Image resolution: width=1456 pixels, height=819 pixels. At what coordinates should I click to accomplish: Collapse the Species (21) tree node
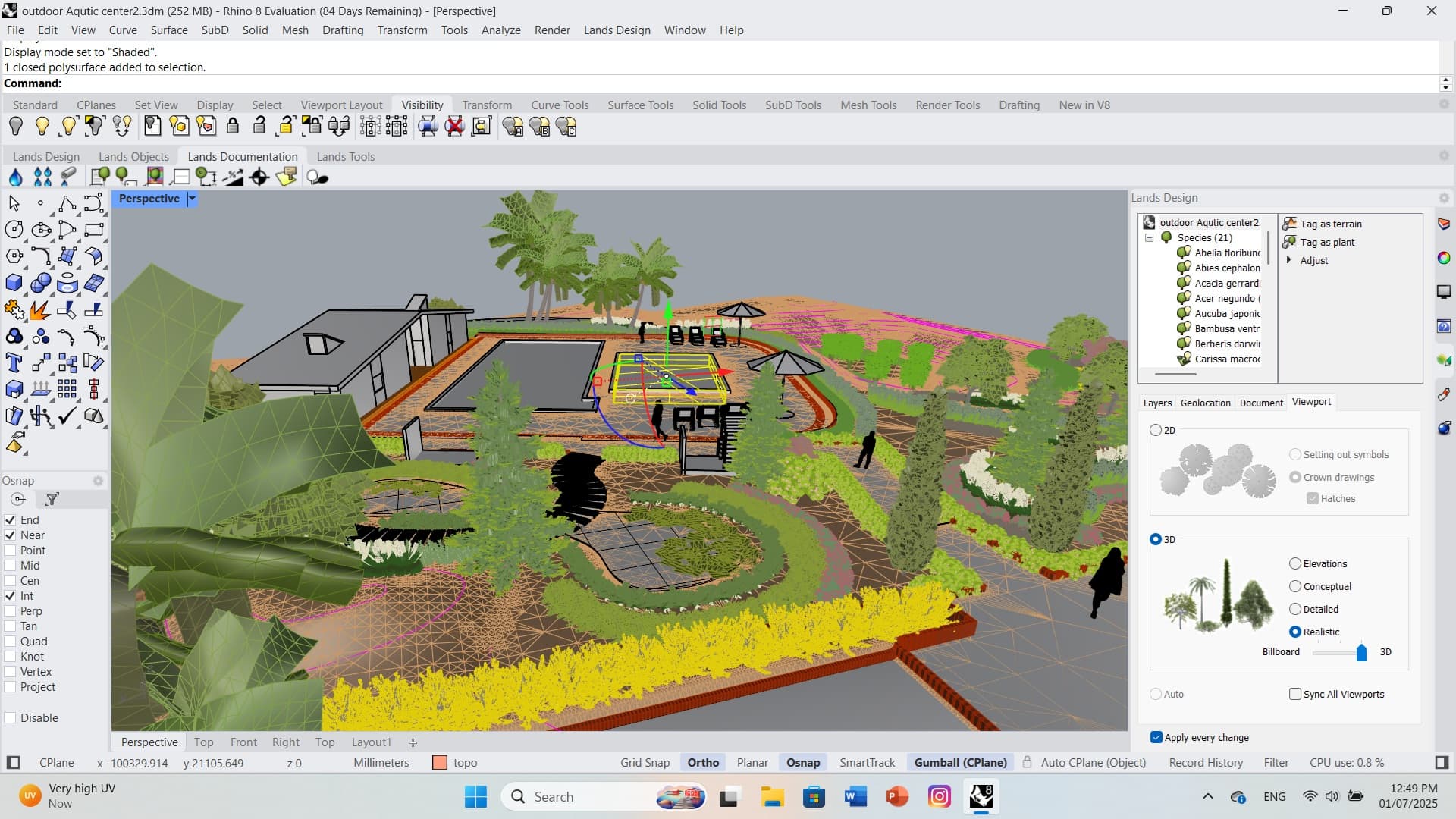pos(1150,237)
